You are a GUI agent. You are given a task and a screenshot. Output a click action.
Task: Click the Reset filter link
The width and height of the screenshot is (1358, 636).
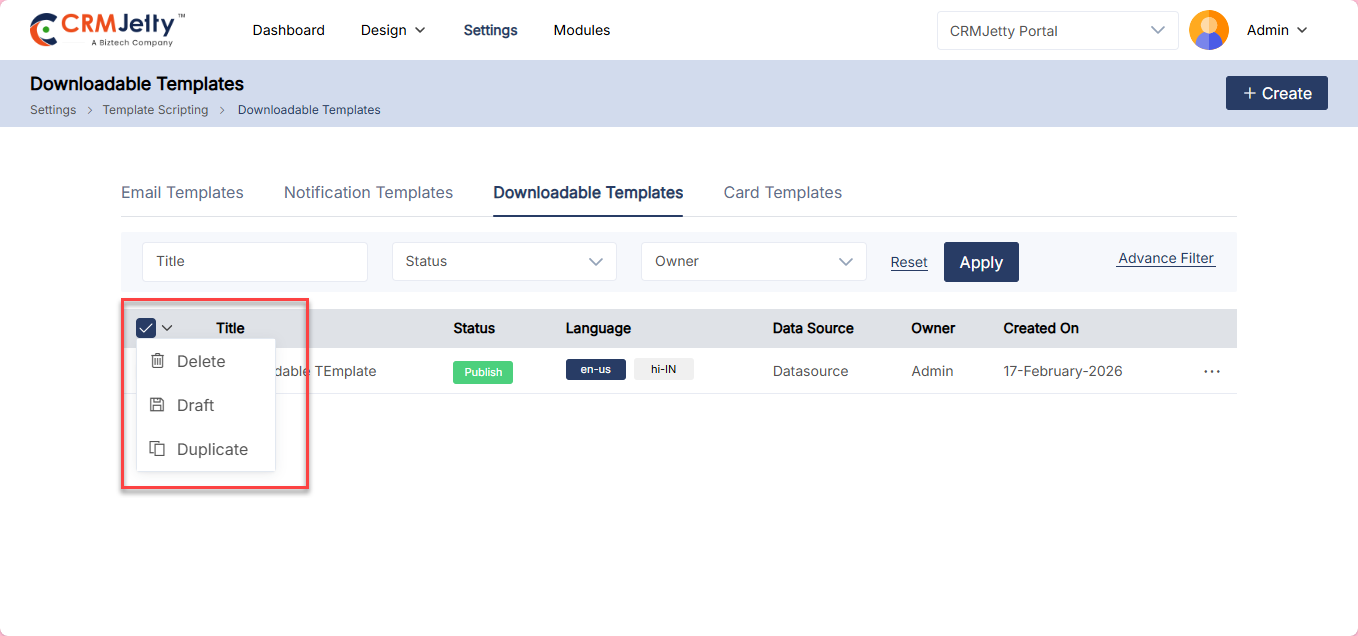click(909, 262)
